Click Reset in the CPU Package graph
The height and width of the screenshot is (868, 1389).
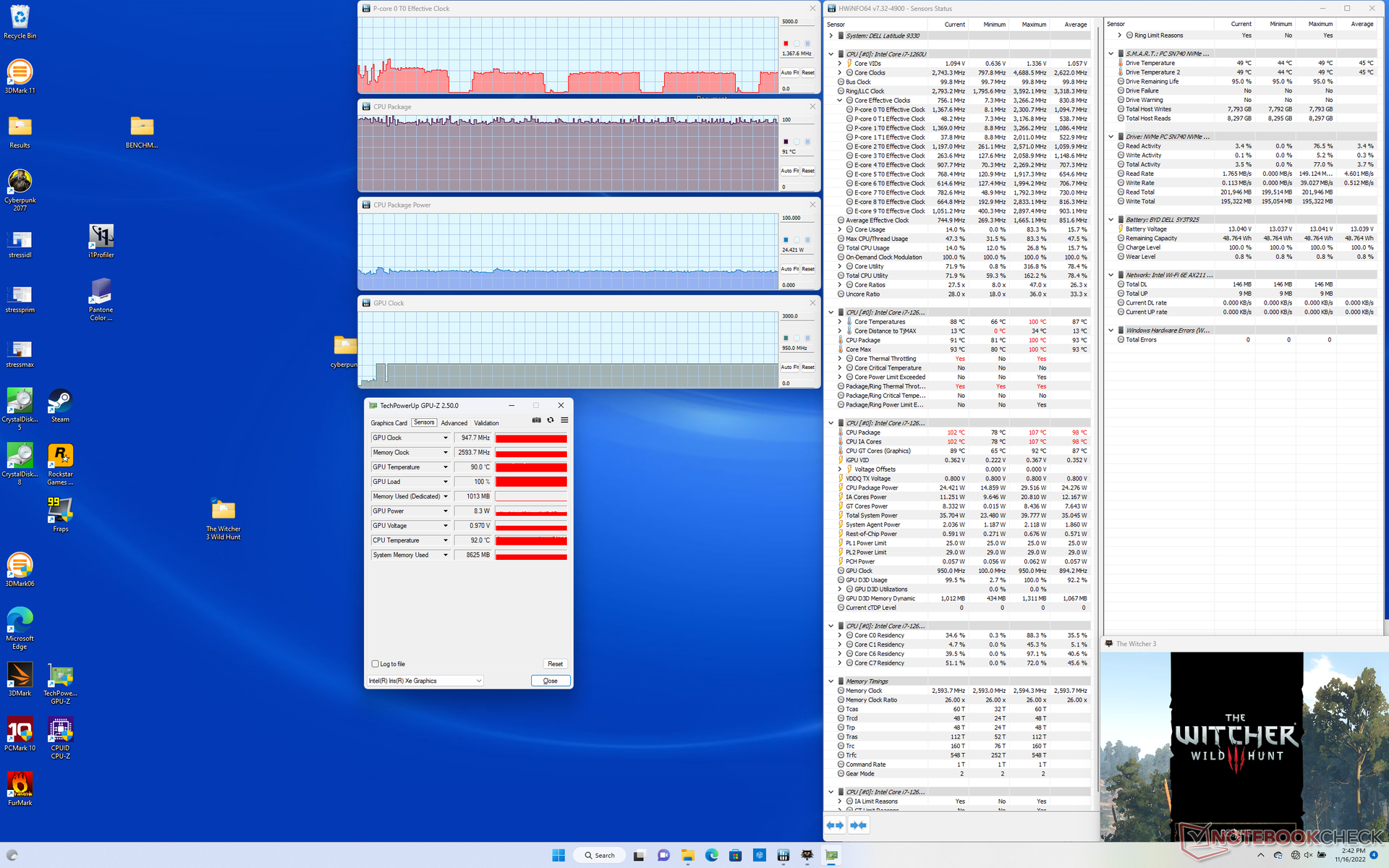[x=808, y=171]
